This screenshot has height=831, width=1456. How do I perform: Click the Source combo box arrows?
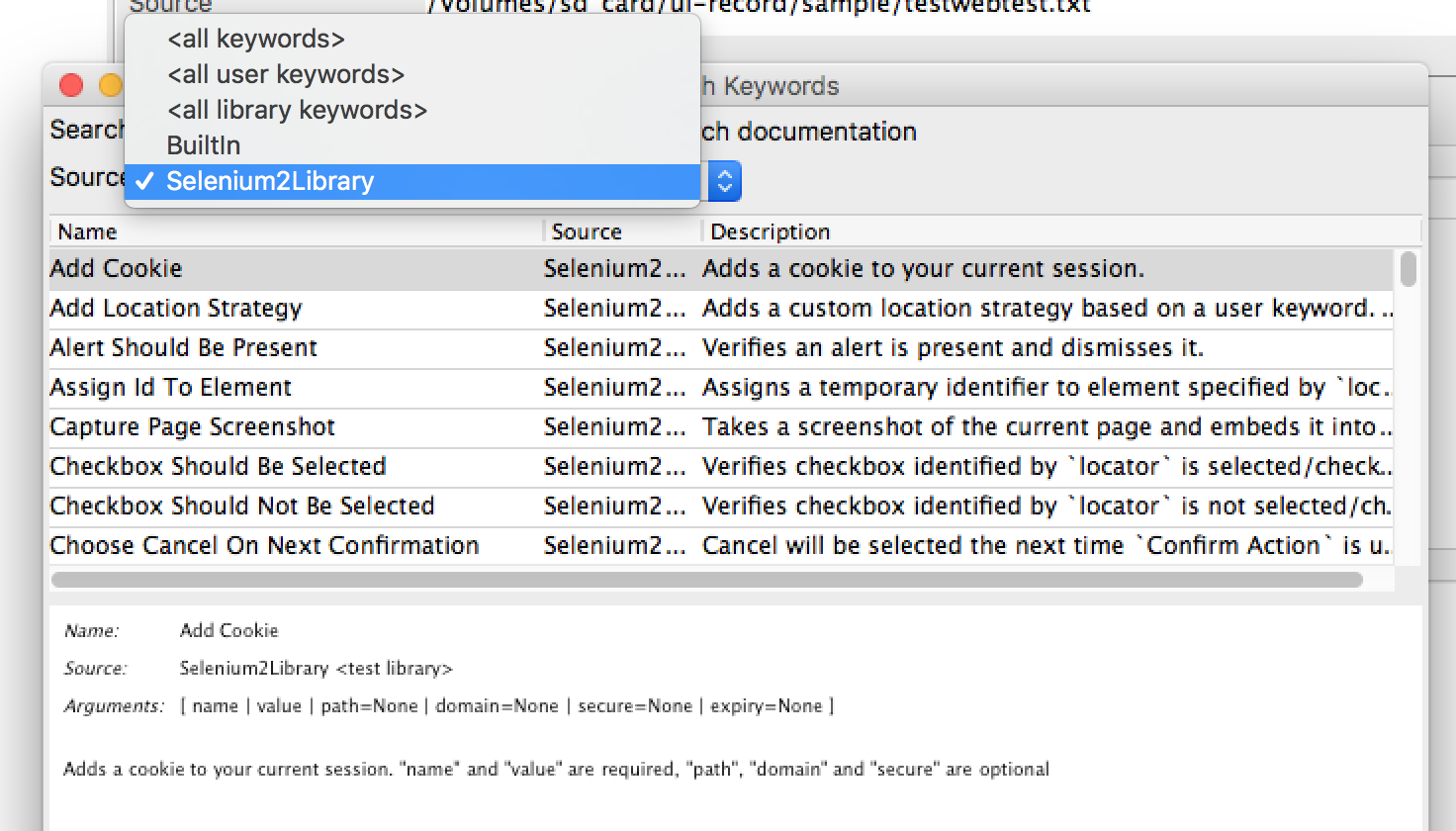click(x=724, y=181)
